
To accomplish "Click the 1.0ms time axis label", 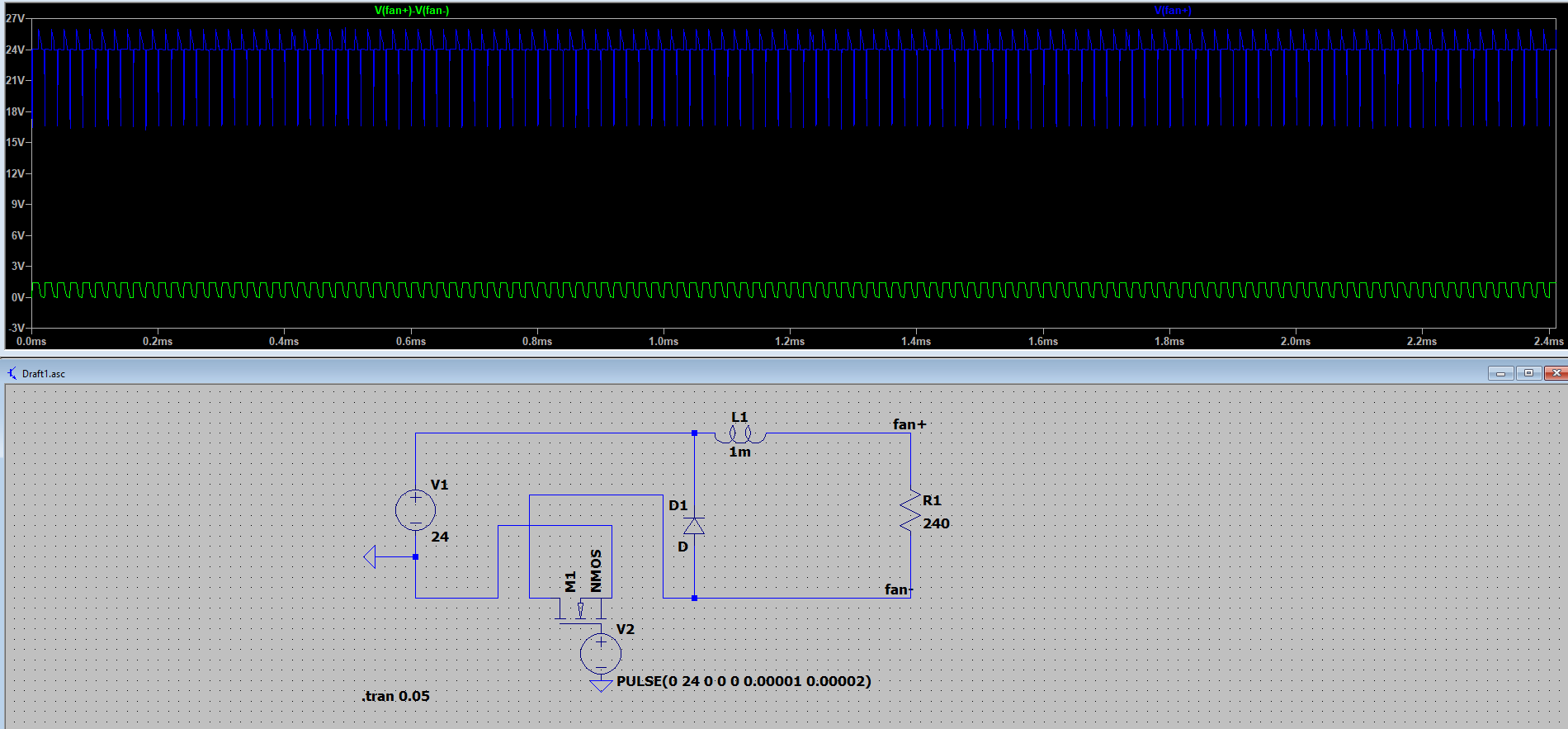I will pyautogui.click(x=664, y=341).
